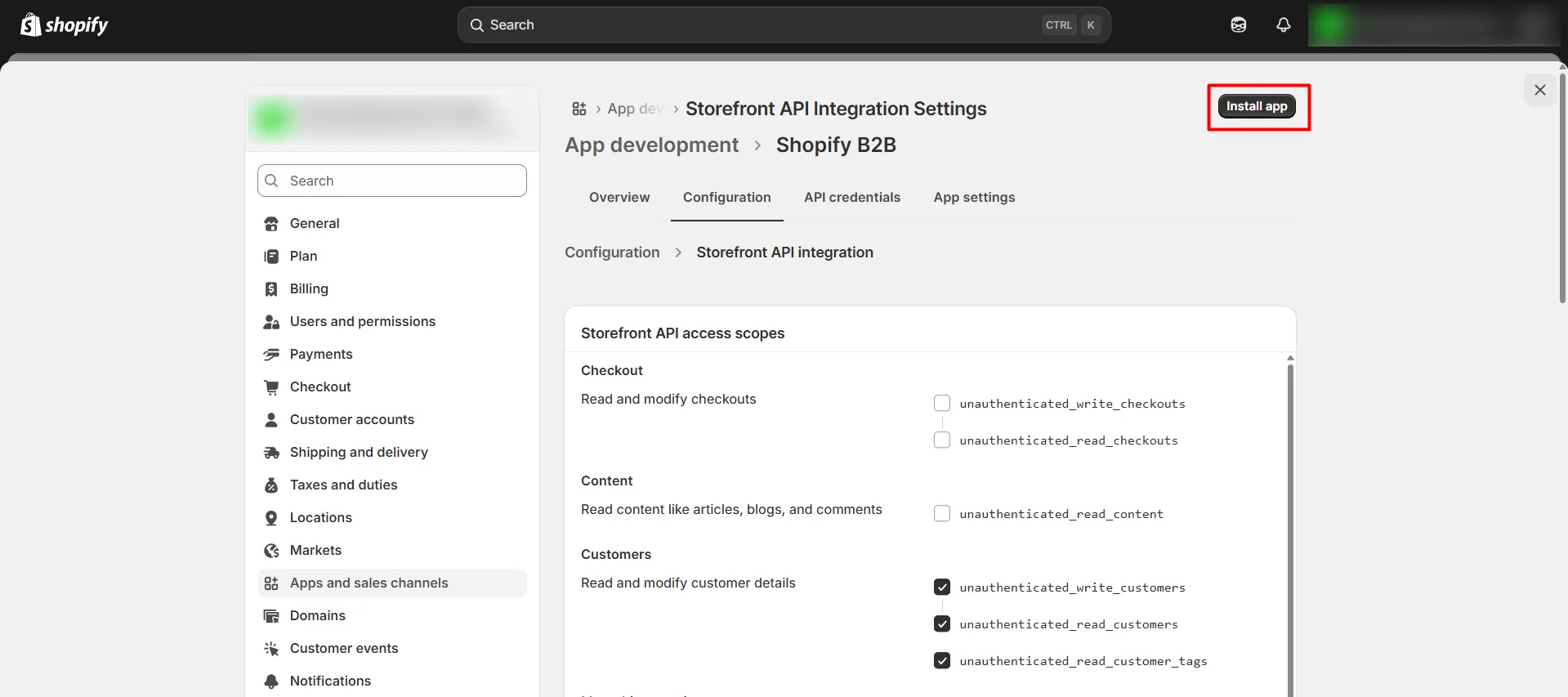Enable unauthenticated_write_checkouts scope
Screen dimensions: 1568x697
pos(942,403)
